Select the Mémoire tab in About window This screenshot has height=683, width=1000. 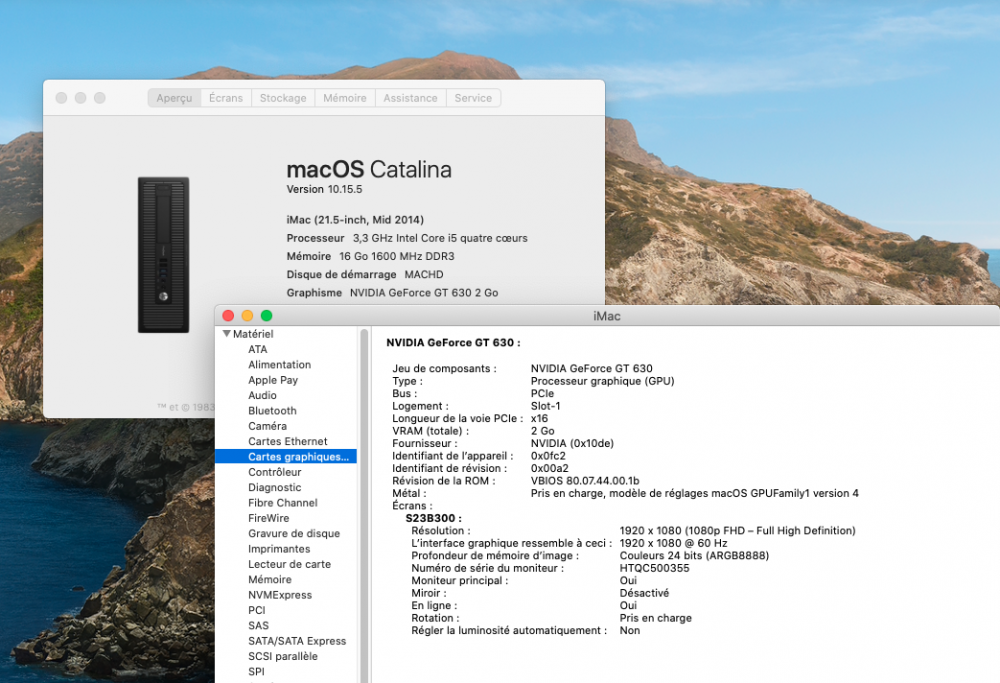(345, 98)
